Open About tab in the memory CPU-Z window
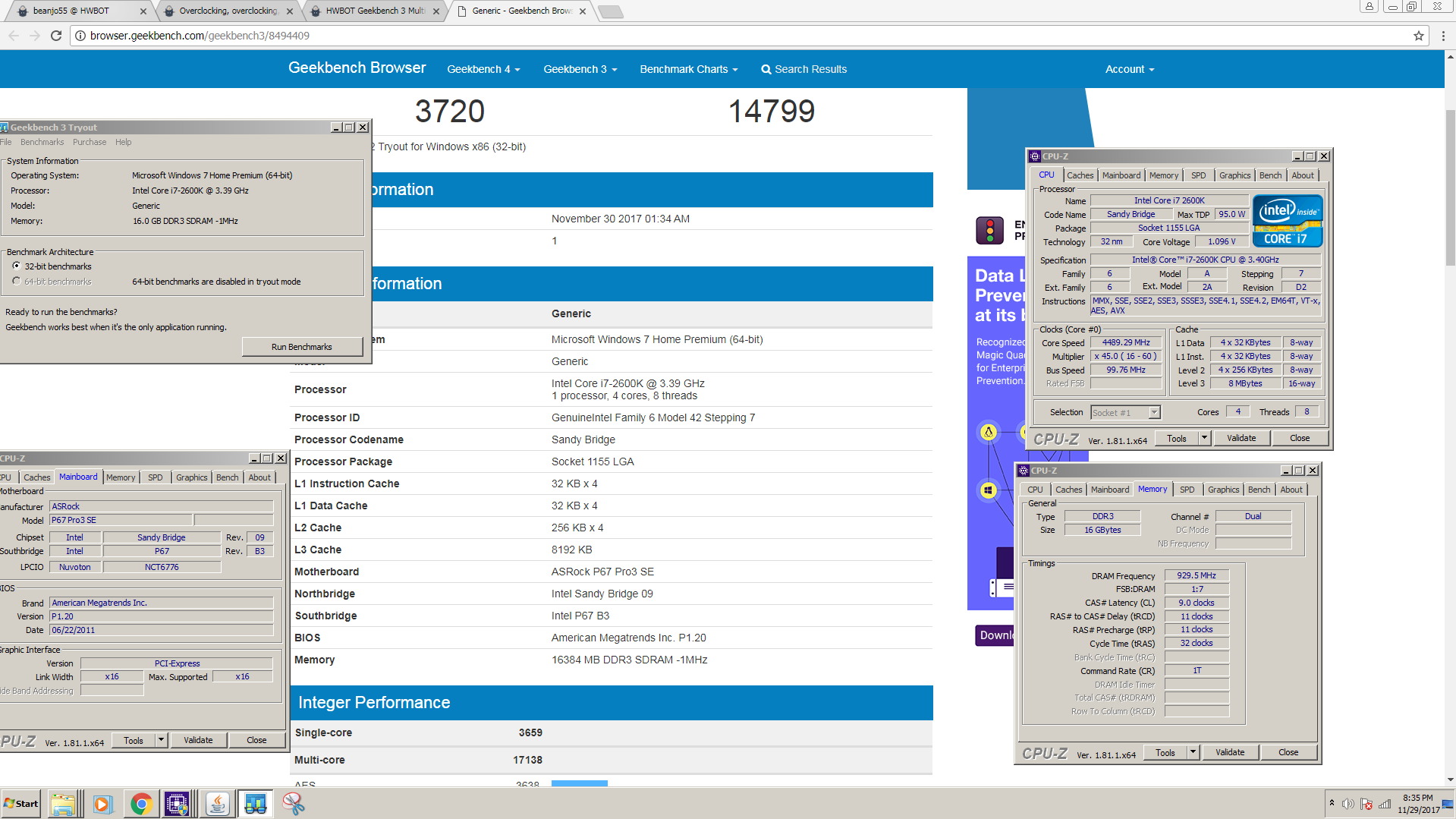Image resolution: width=1456 pixels, height=819 pixels. (1291, 490)
